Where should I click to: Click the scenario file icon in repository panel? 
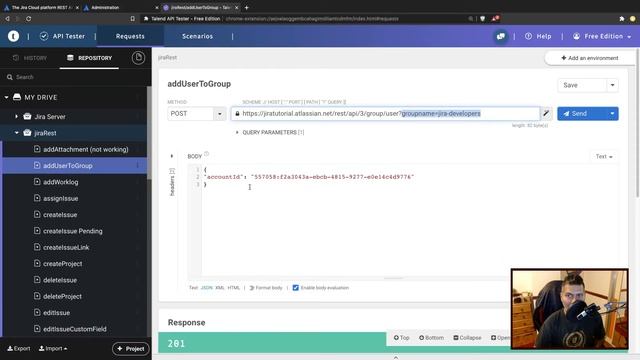click(x=138, y=58)
